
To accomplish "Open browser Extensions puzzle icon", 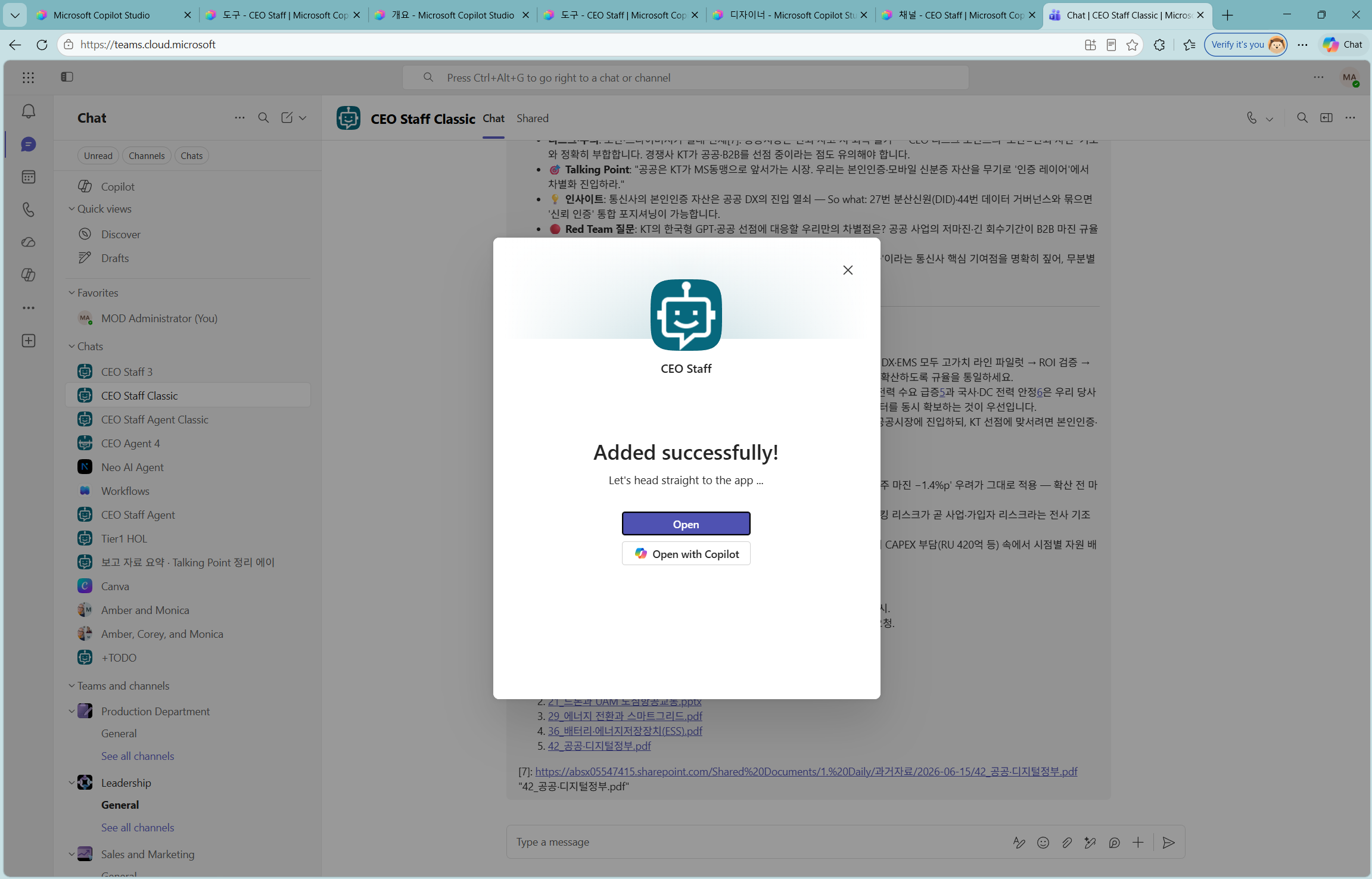I will pyautogui.click(x=1159, y=45).
